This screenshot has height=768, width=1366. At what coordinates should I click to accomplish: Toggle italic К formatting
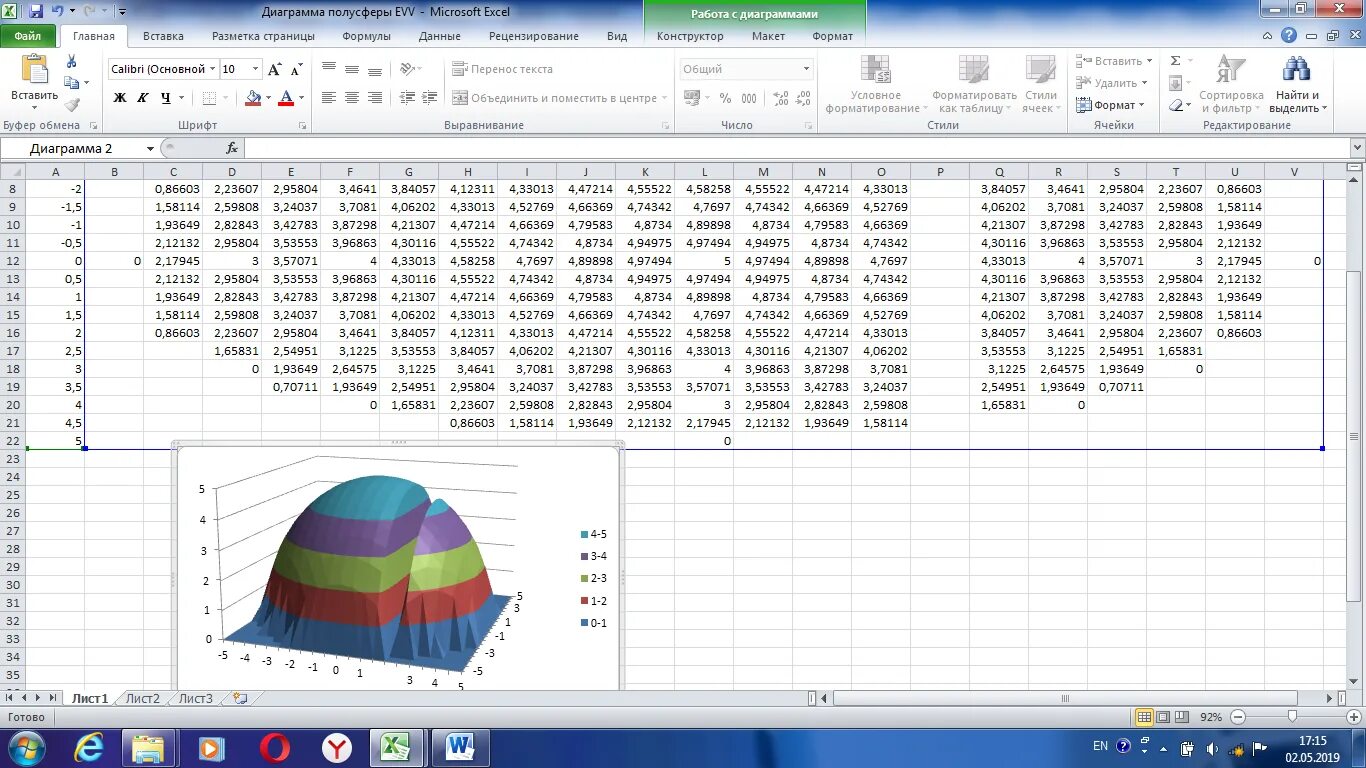click(142, 98)
